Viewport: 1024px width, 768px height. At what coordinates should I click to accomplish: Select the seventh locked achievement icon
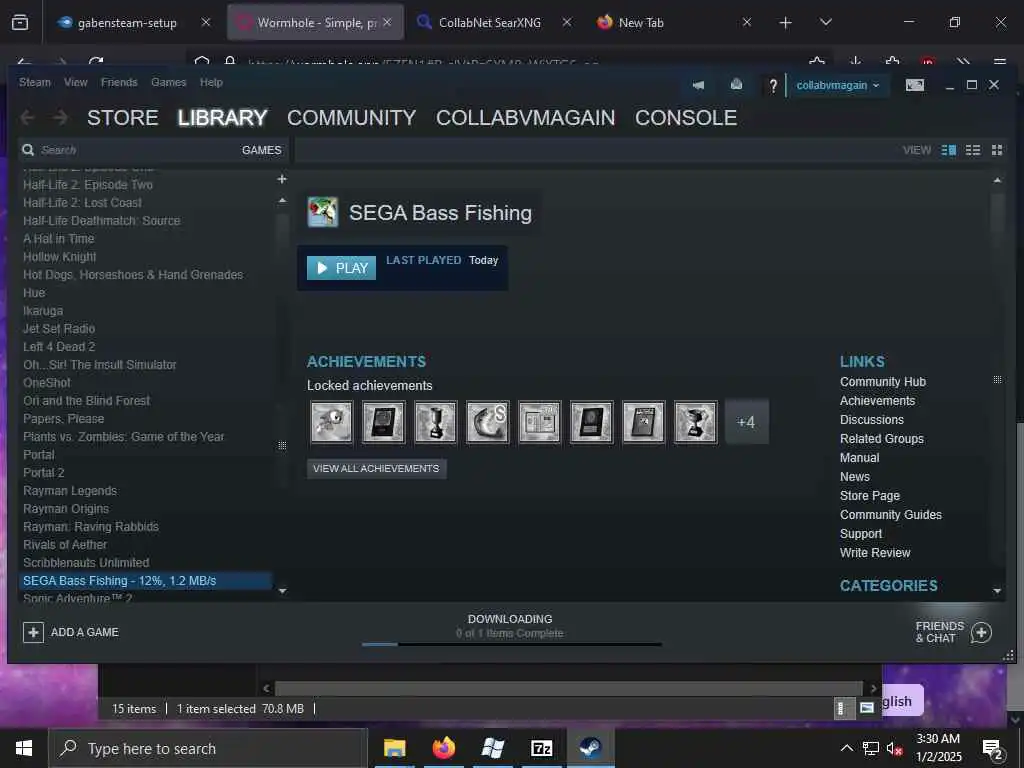[x=643, y=422]
